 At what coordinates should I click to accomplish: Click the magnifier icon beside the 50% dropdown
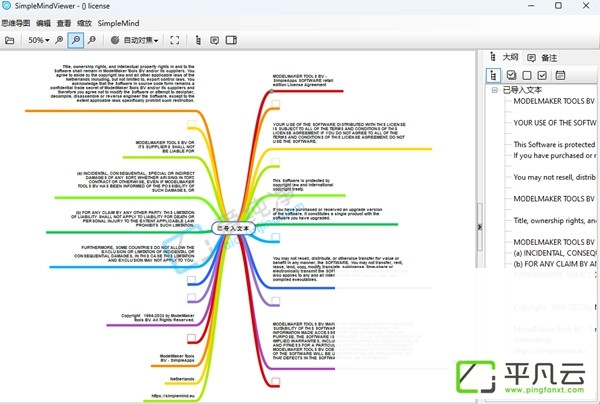[x=59, y=40]
